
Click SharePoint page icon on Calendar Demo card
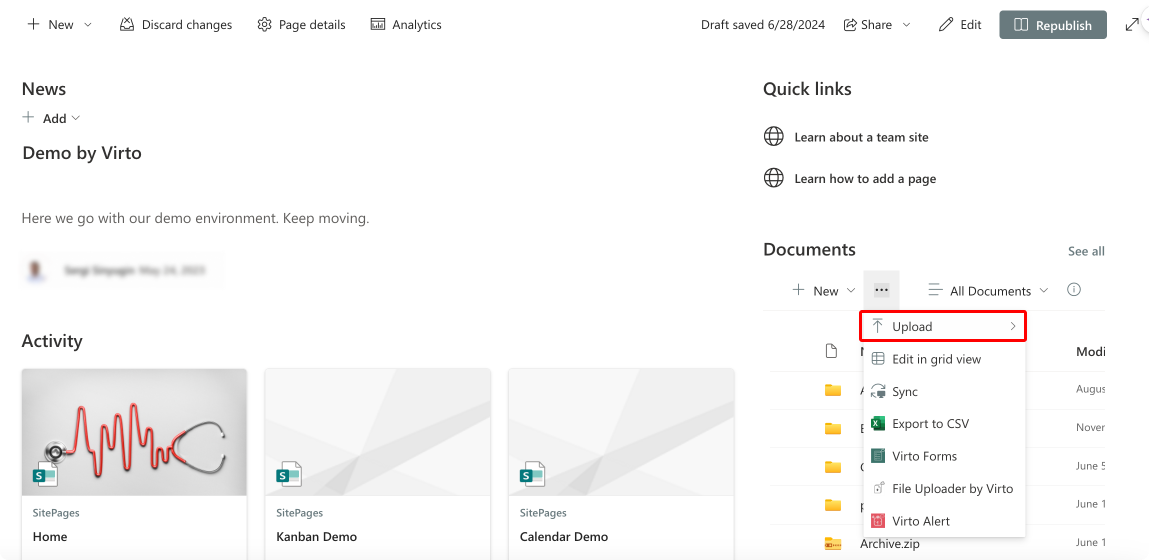coord(532,474)
